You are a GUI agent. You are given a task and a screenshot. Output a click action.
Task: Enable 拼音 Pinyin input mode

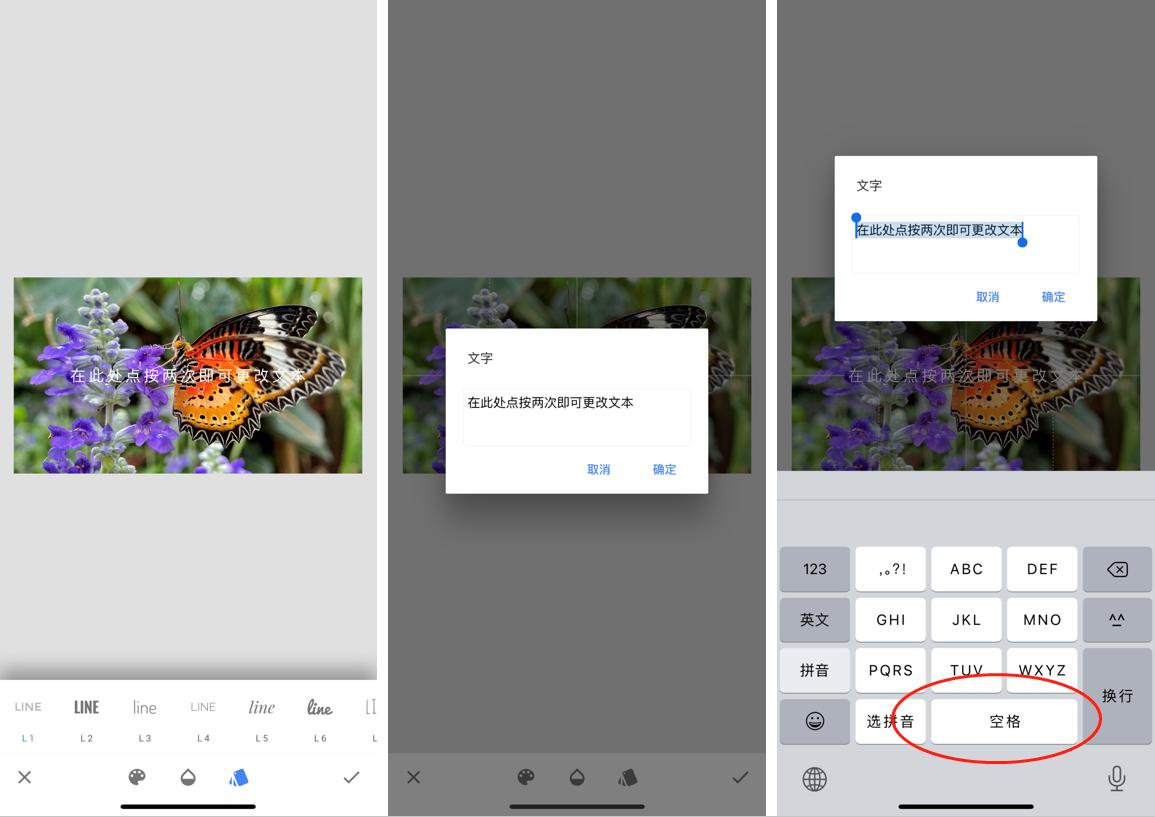coord(815,670)
